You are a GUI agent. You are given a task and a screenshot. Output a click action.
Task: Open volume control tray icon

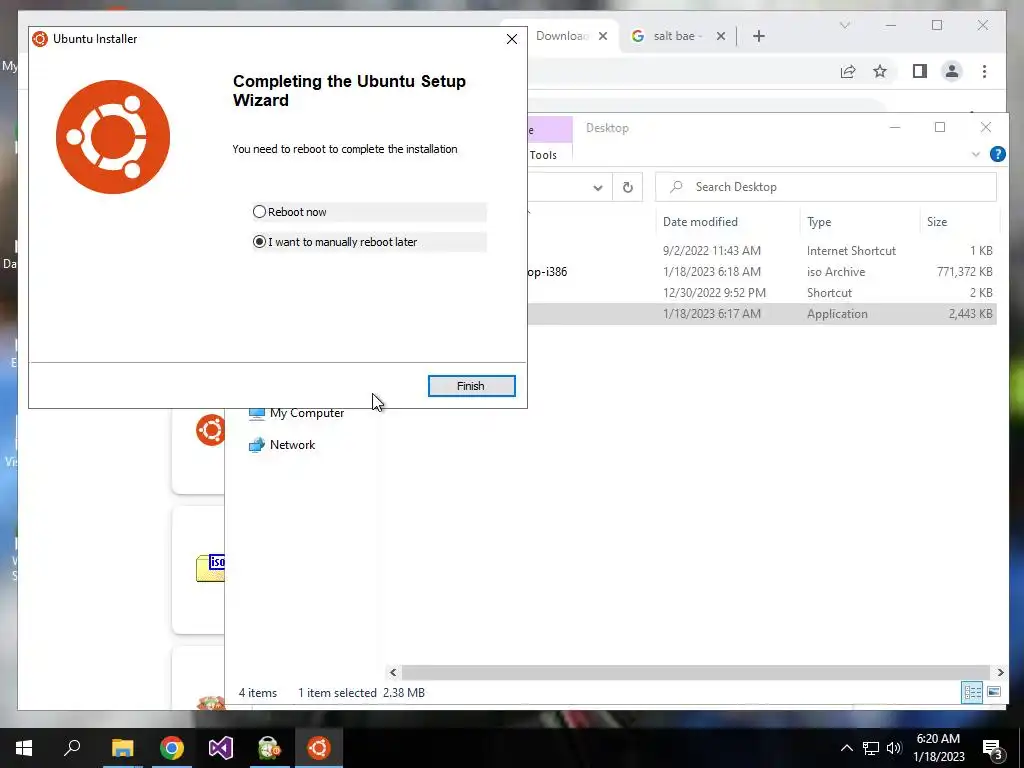tap(894, 748)
